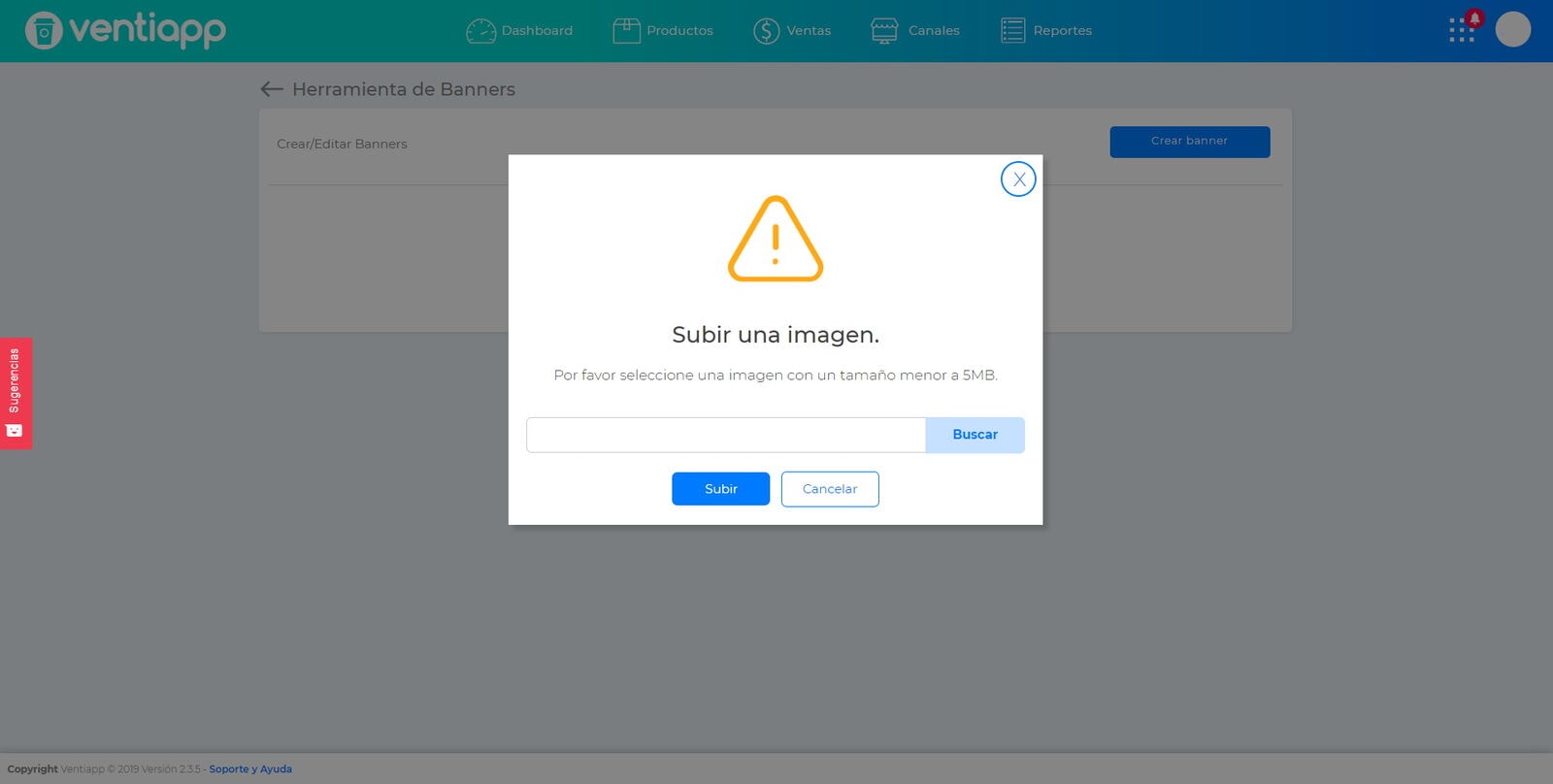Open the Sugerencias feedback tab
The width and height of the screenshot is (1553, 784).
[x=16, y=393]
